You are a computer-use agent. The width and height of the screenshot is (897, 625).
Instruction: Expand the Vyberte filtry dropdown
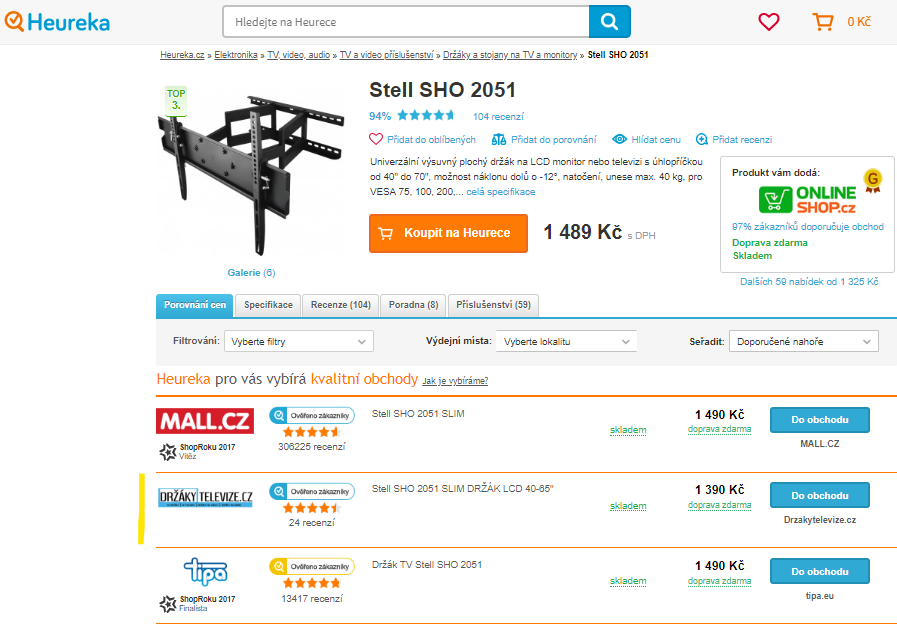(299, 341)
